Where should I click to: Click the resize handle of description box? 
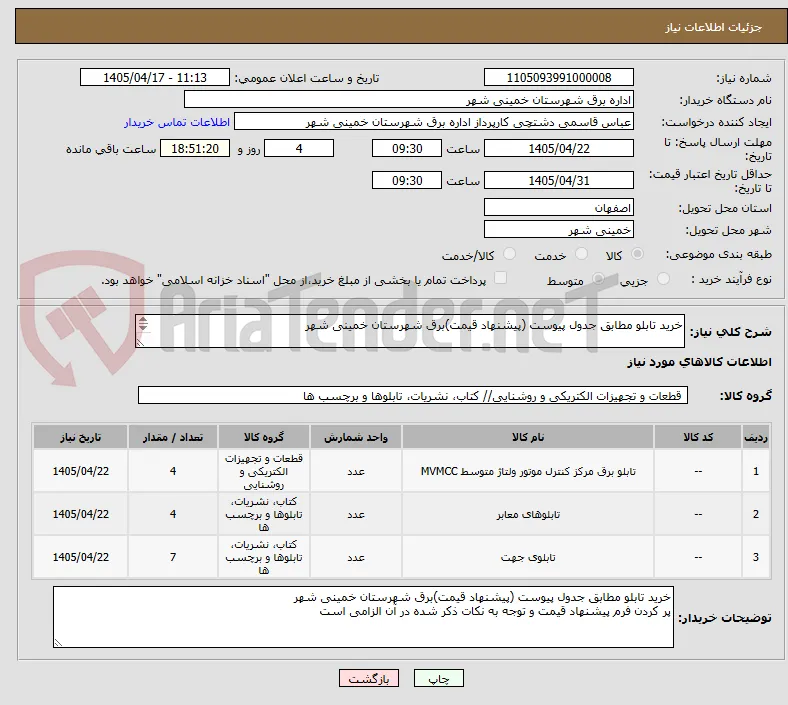point(140,343)
